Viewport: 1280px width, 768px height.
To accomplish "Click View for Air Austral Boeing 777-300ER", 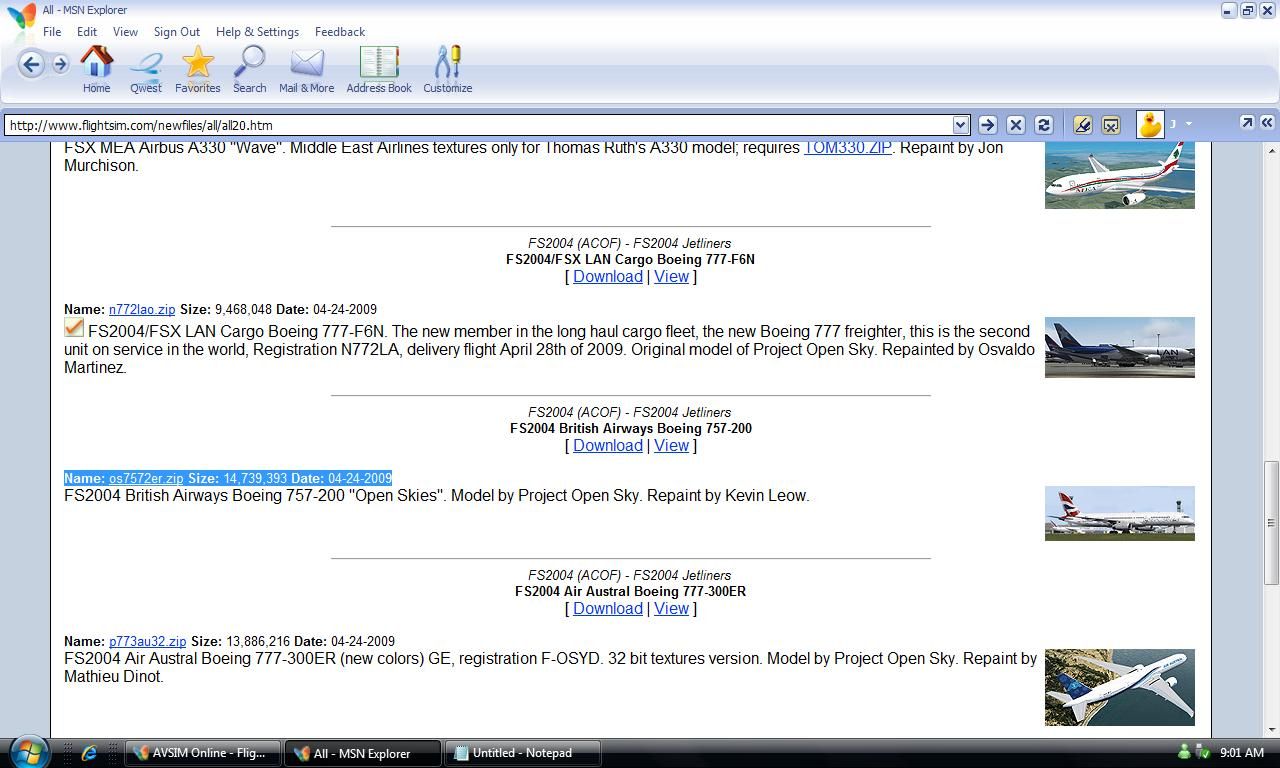I will pyautogui.click(x=671, y=609).
